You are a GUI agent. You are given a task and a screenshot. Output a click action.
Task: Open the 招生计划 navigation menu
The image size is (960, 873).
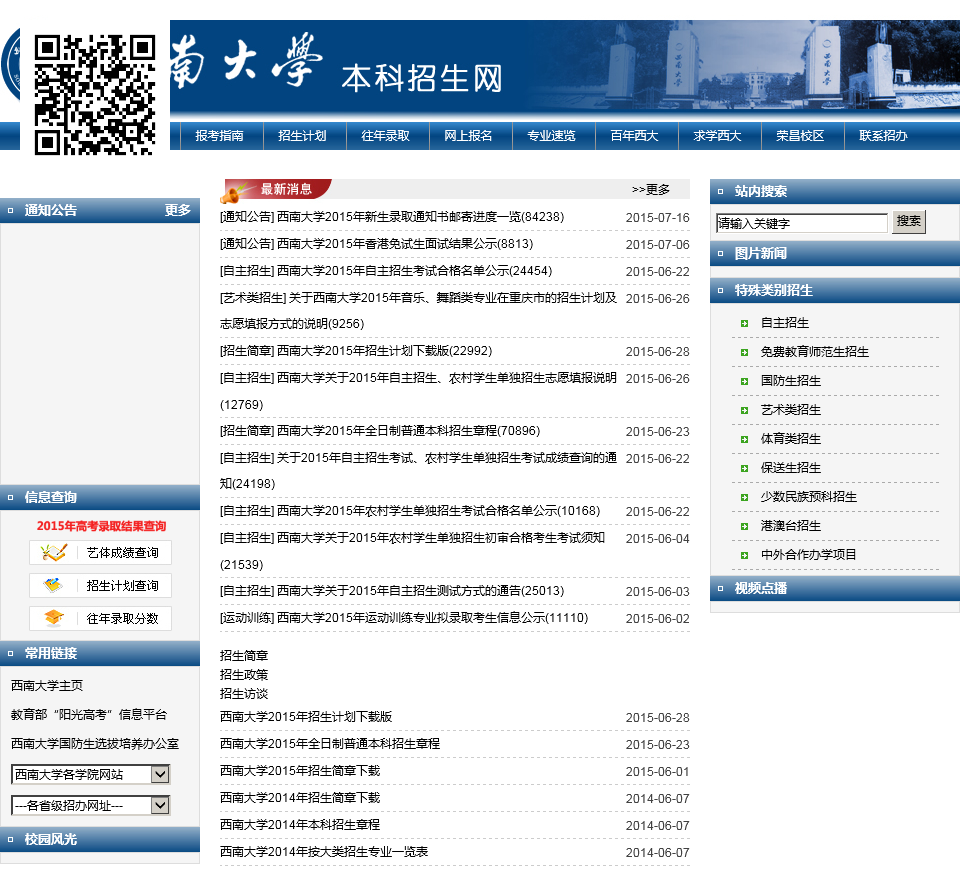[302, 136]
